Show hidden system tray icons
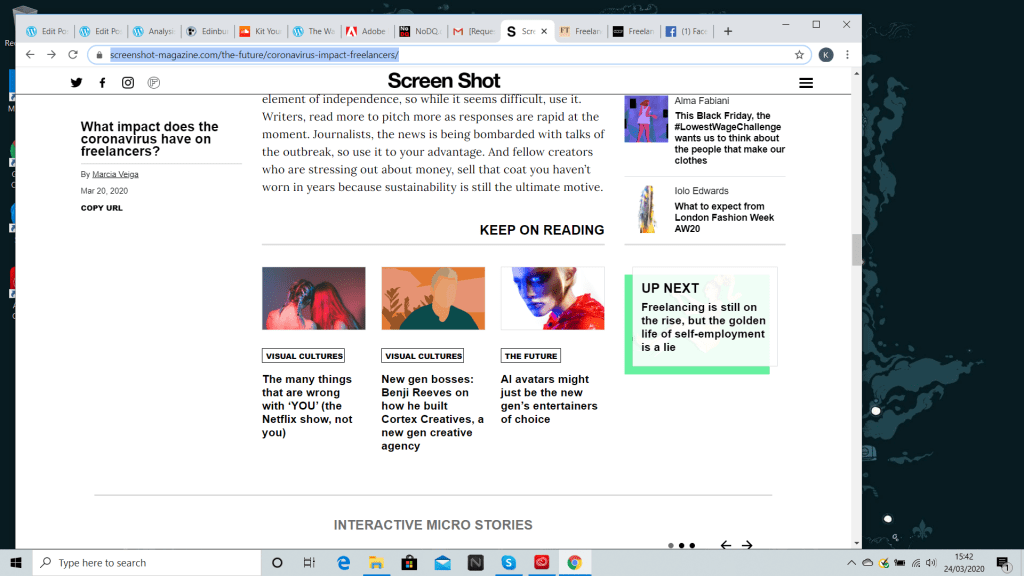This screenshot has width=1024, height=576. coord(852,563)
